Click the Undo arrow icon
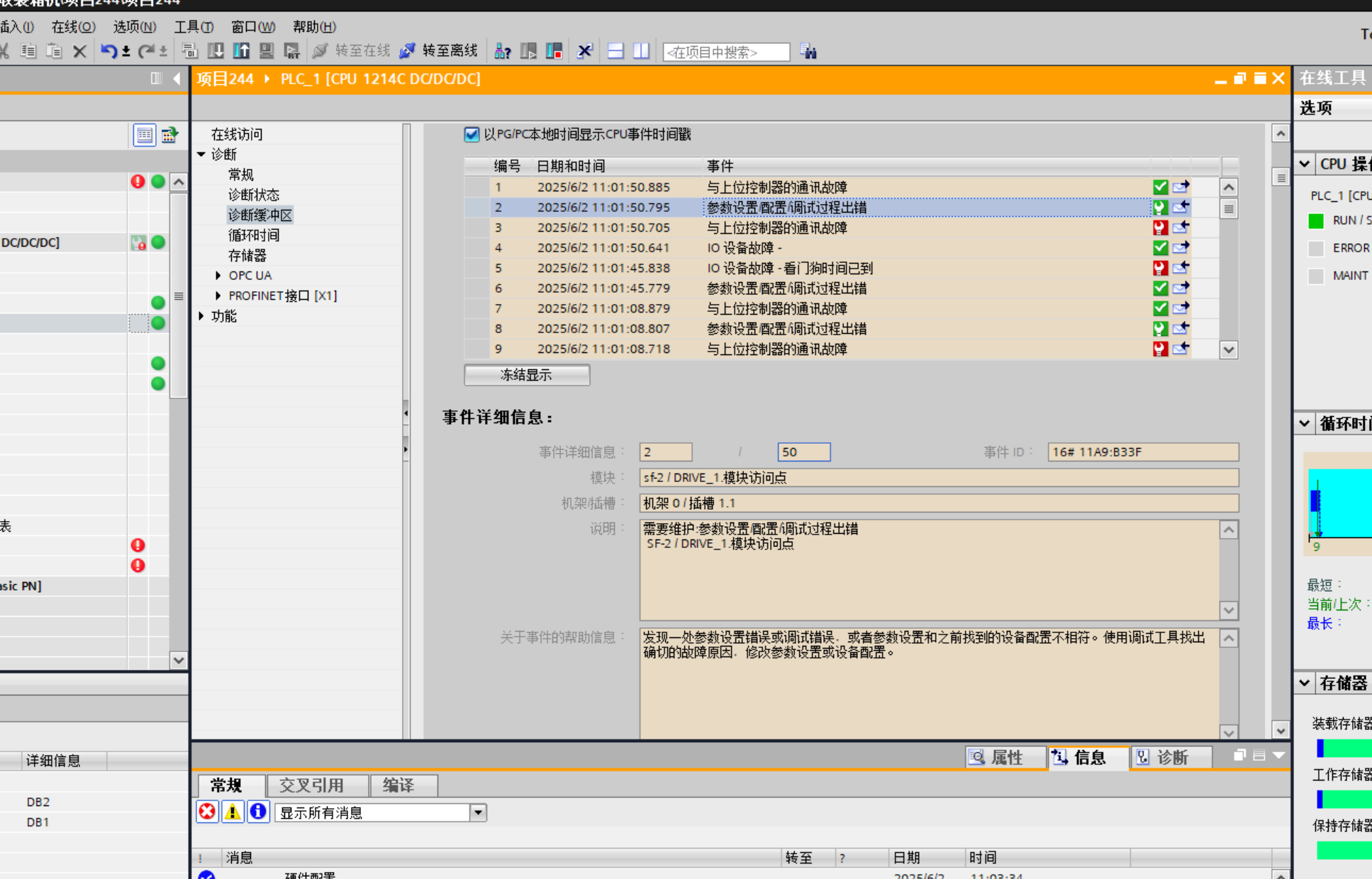The image size is (1372, 879). click(108, 51)
